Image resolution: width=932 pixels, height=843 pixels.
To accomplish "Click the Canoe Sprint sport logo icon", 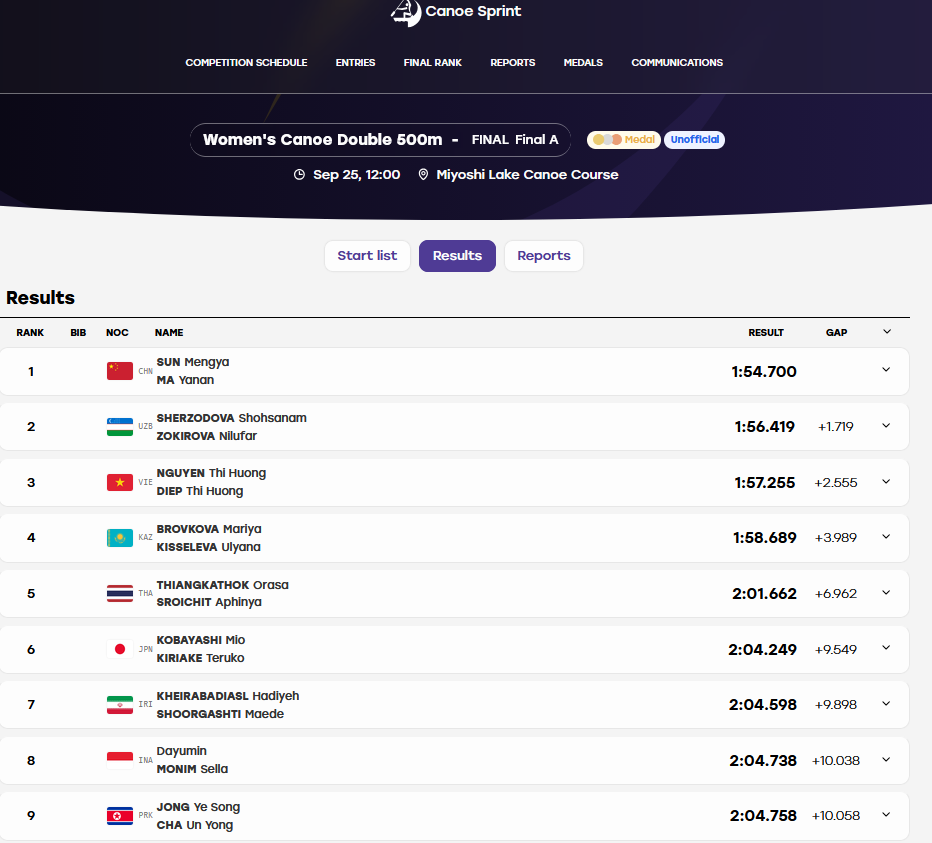I will tap(406, 12).
